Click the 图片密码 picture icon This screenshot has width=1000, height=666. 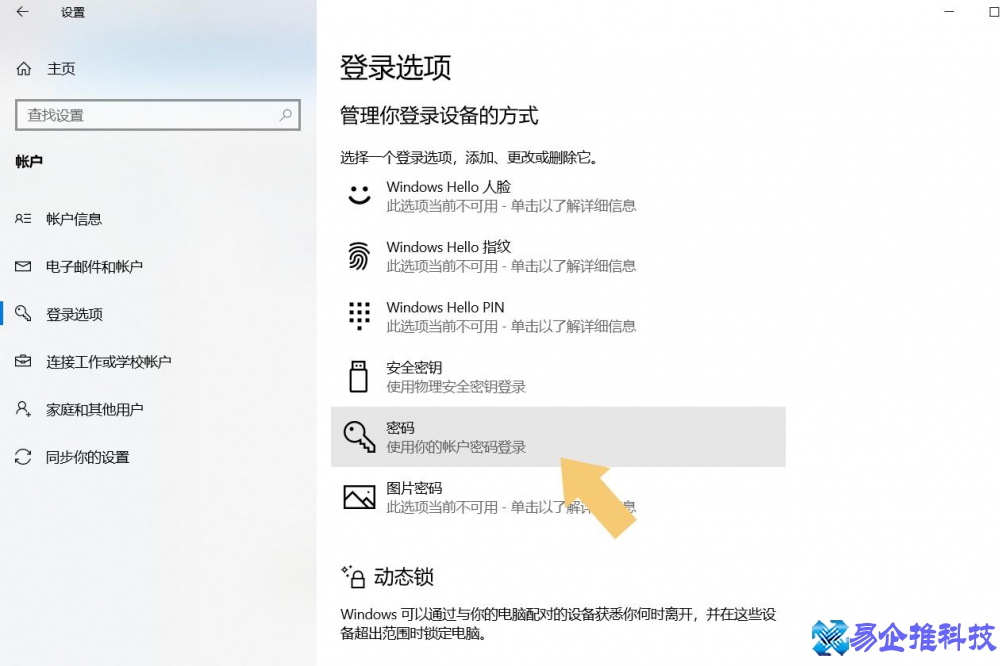359,496
